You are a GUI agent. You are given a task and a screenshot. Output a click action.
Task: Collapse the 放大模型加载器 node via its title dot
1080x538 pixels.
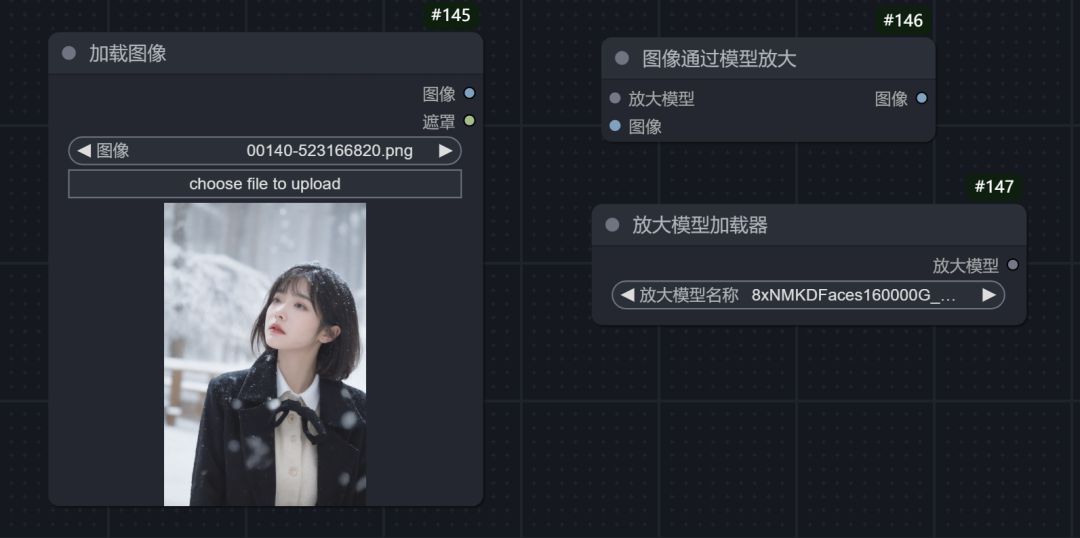pos(612,225)
